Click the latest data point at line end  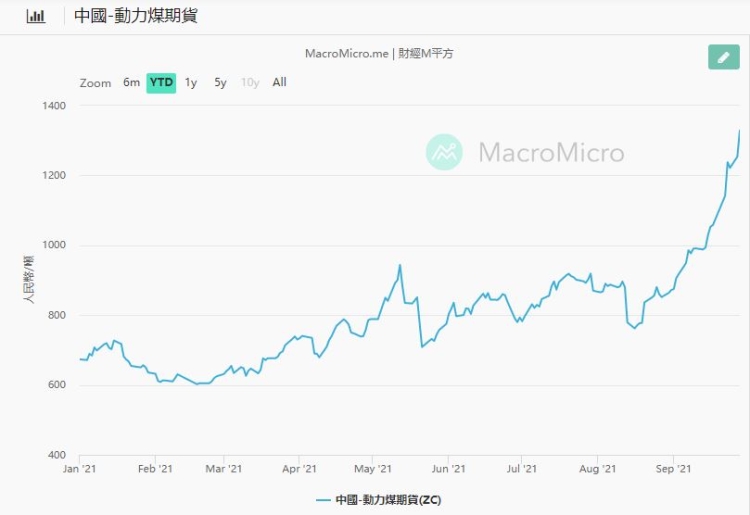point(740,130)
